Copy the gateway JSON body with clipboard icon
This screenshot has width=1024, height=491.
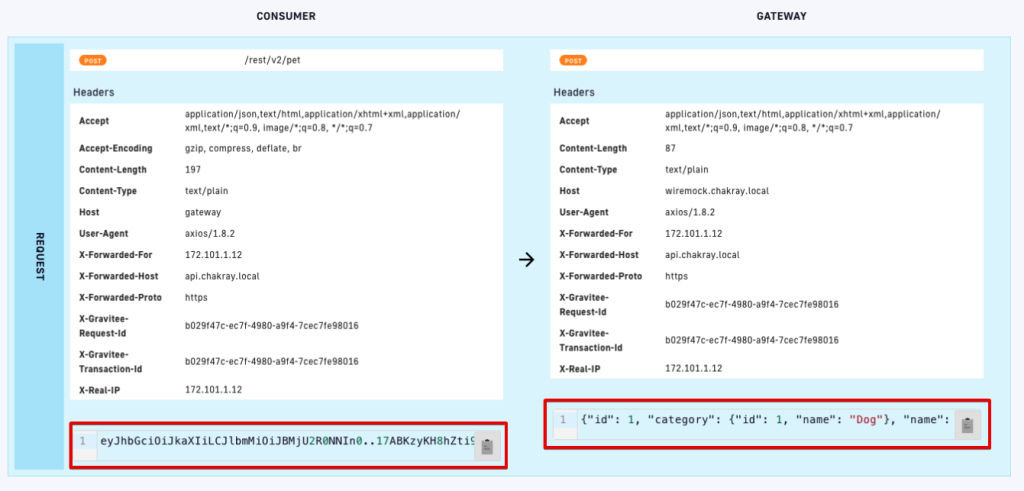[967, 426]
